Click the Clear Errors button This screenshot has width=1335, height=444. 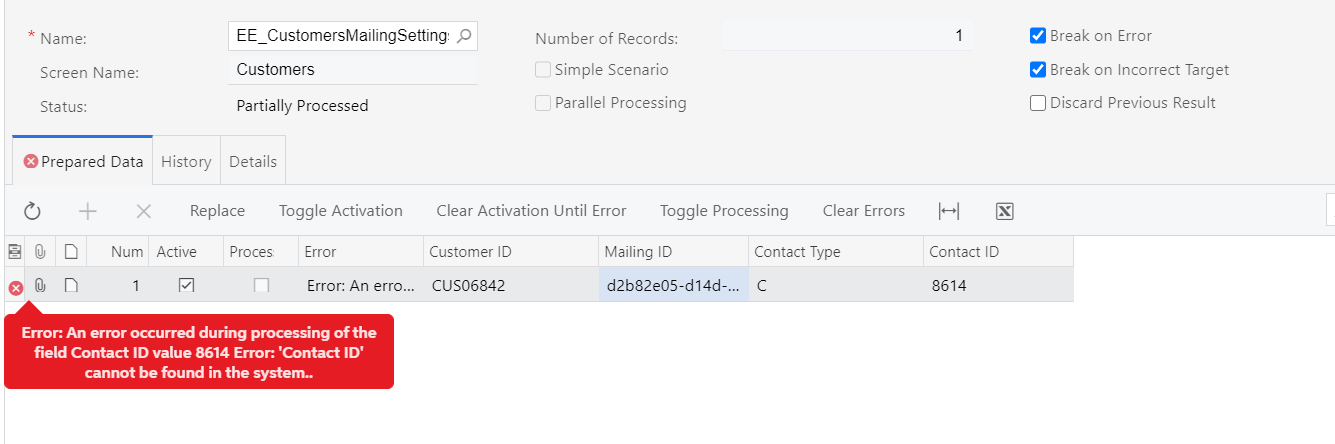click(x=863, y=211)
